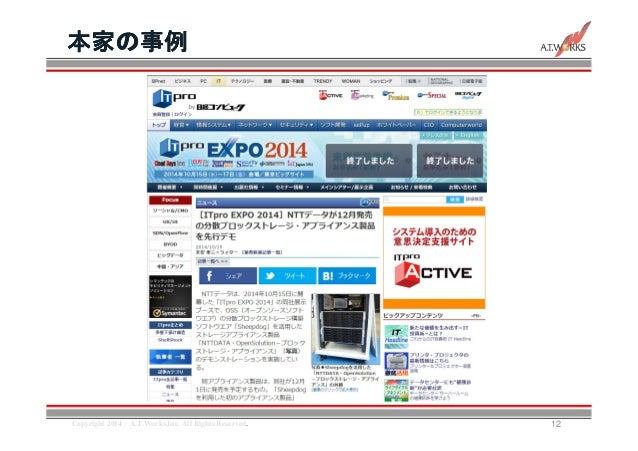Open the ソーシャル/CMO Focus topic

pos(170,211)
